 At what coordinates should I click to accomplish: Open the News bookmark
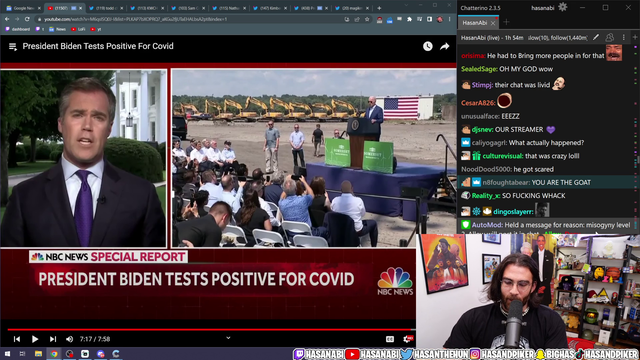tap(57, 29)
